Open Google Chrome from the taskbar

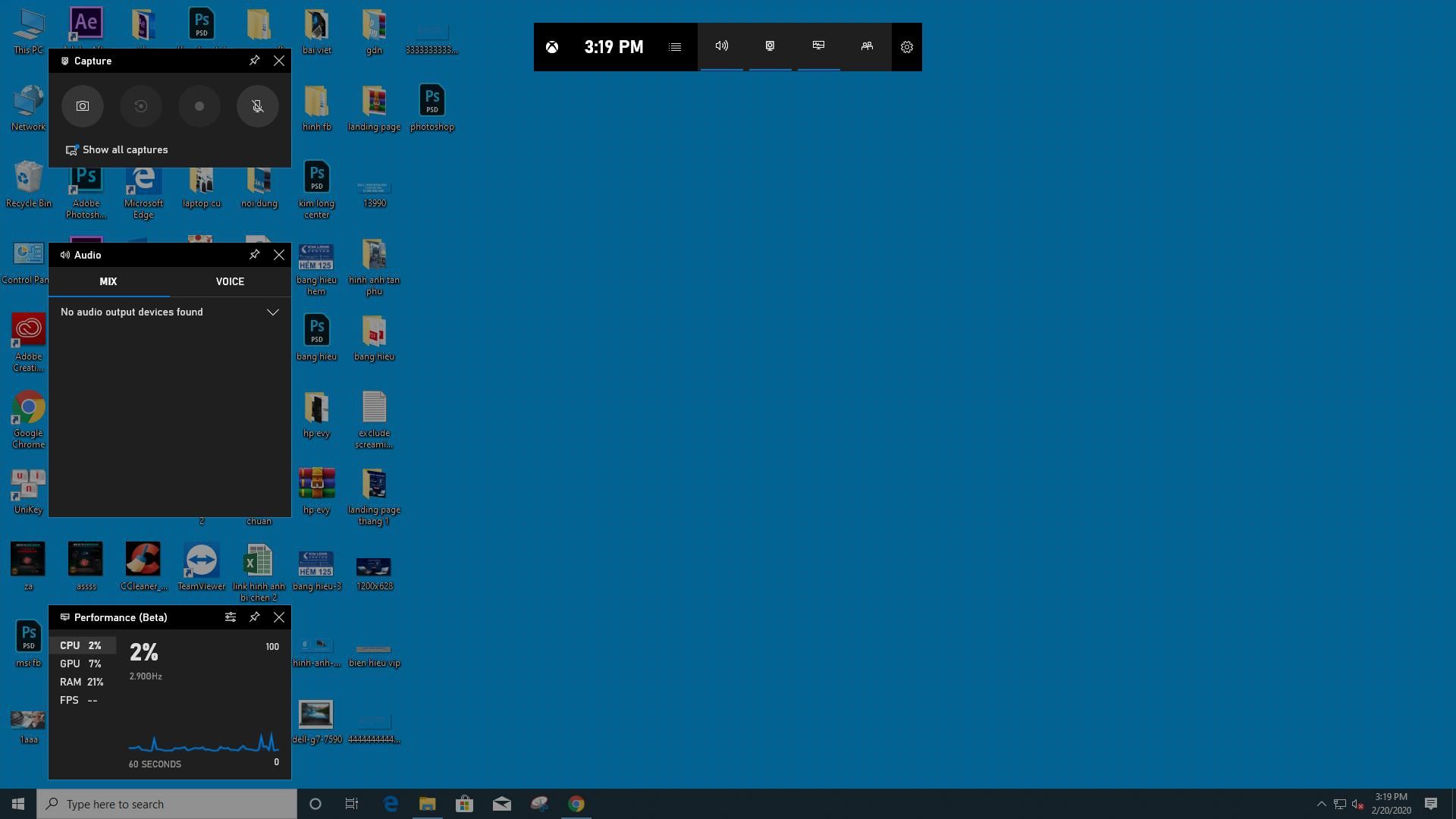click(576, 804)
